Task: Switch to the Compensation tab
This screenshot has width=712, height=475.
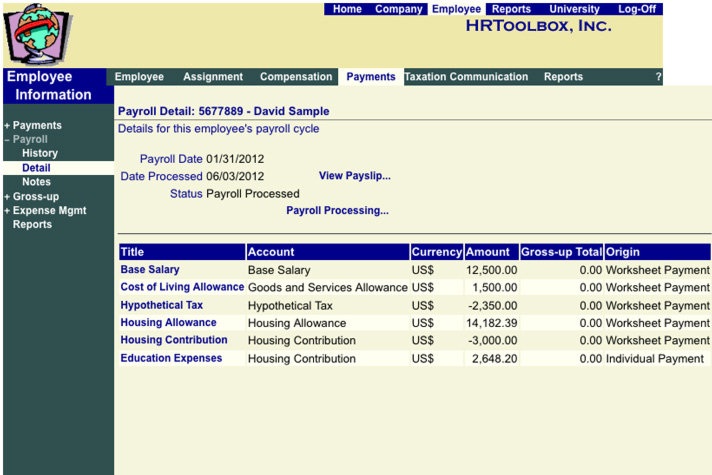Action: [x=296, y=77]
